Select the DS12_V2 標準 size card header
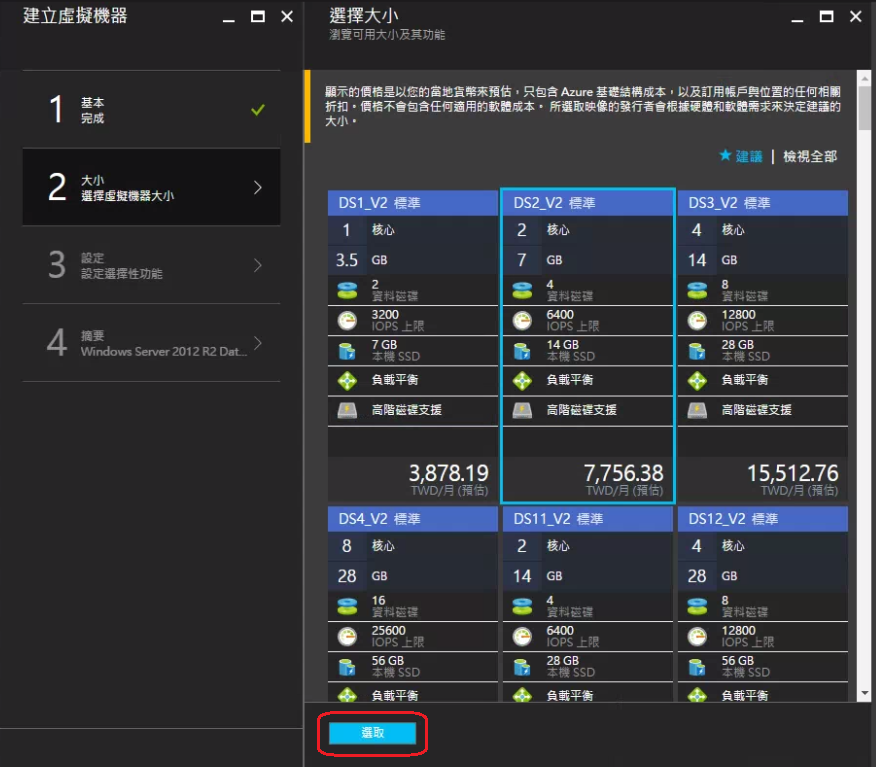The height and width of the screenshot is (767, 876). coord(763,519)
